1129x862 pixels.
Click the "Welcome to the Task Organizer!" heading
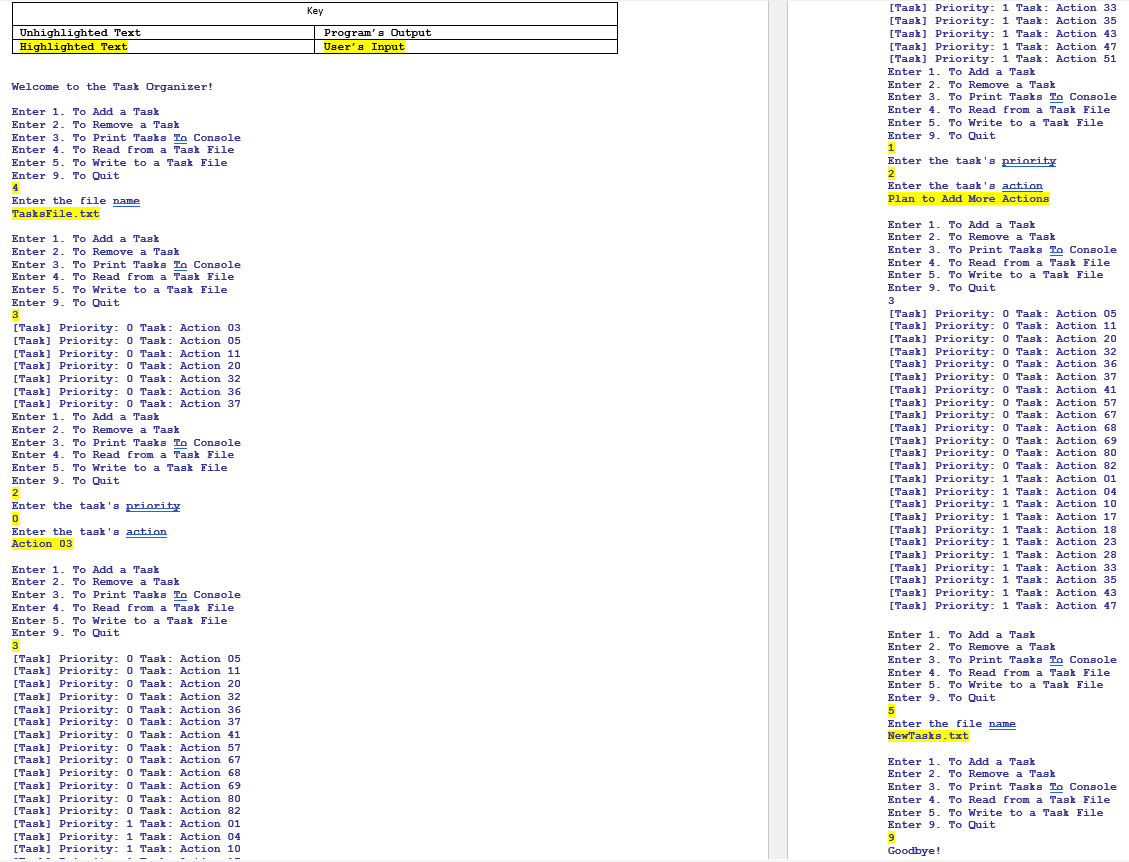[x=112, y=86]
